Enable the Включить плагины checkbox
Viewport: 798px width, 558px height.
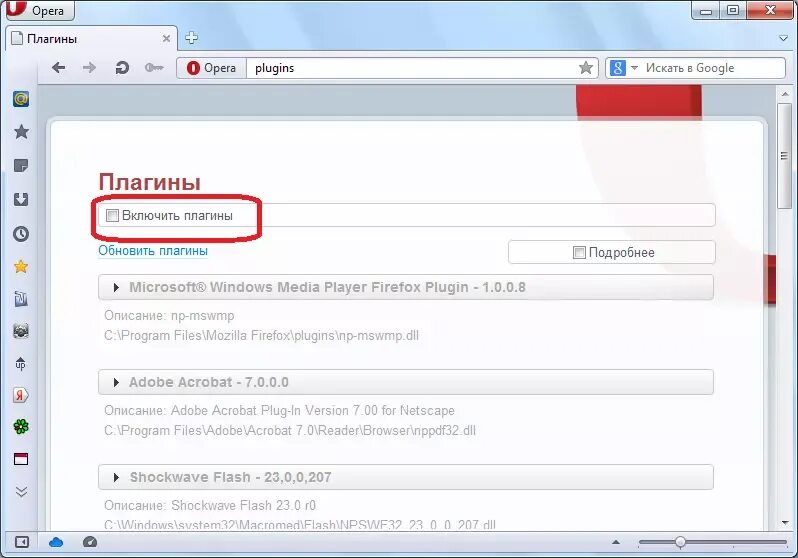pos(112,216)
